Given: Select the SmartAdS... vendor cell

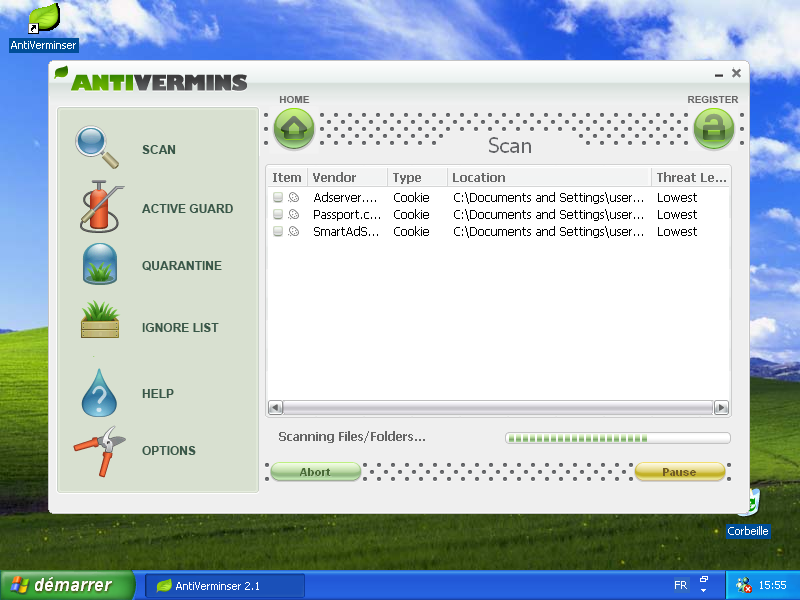Looking at the screenshot, I should pyautogui.click(x=346, y=231).
